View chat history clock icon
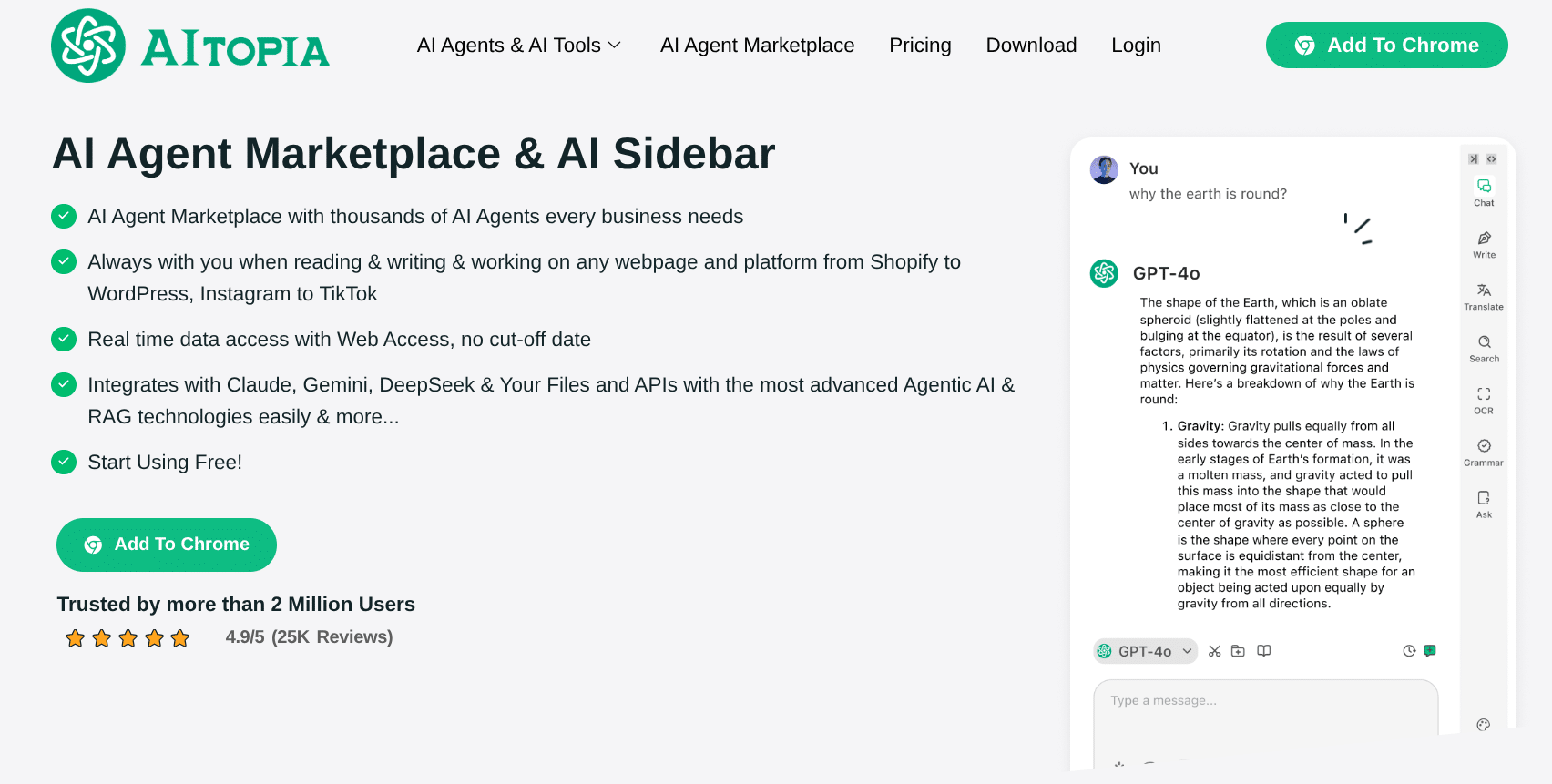 1409,651
